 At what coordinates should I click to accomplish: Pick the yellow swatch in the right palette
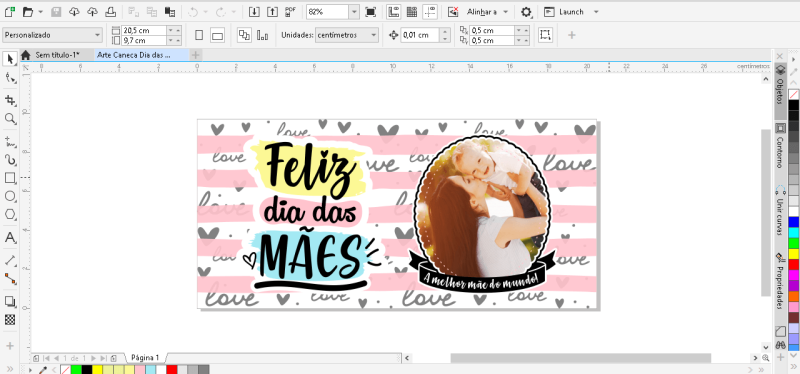click(793, 254)
